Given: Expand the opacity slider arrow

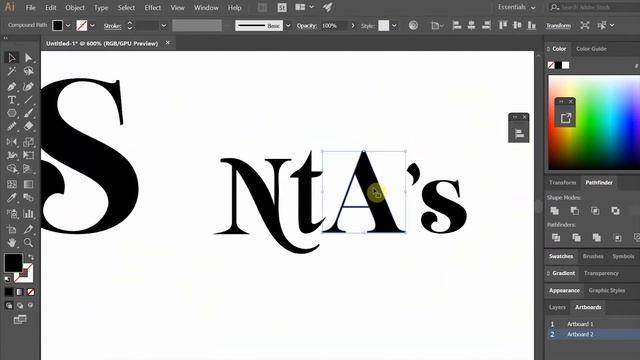Looking at the screenshot, I should [353, 26].
